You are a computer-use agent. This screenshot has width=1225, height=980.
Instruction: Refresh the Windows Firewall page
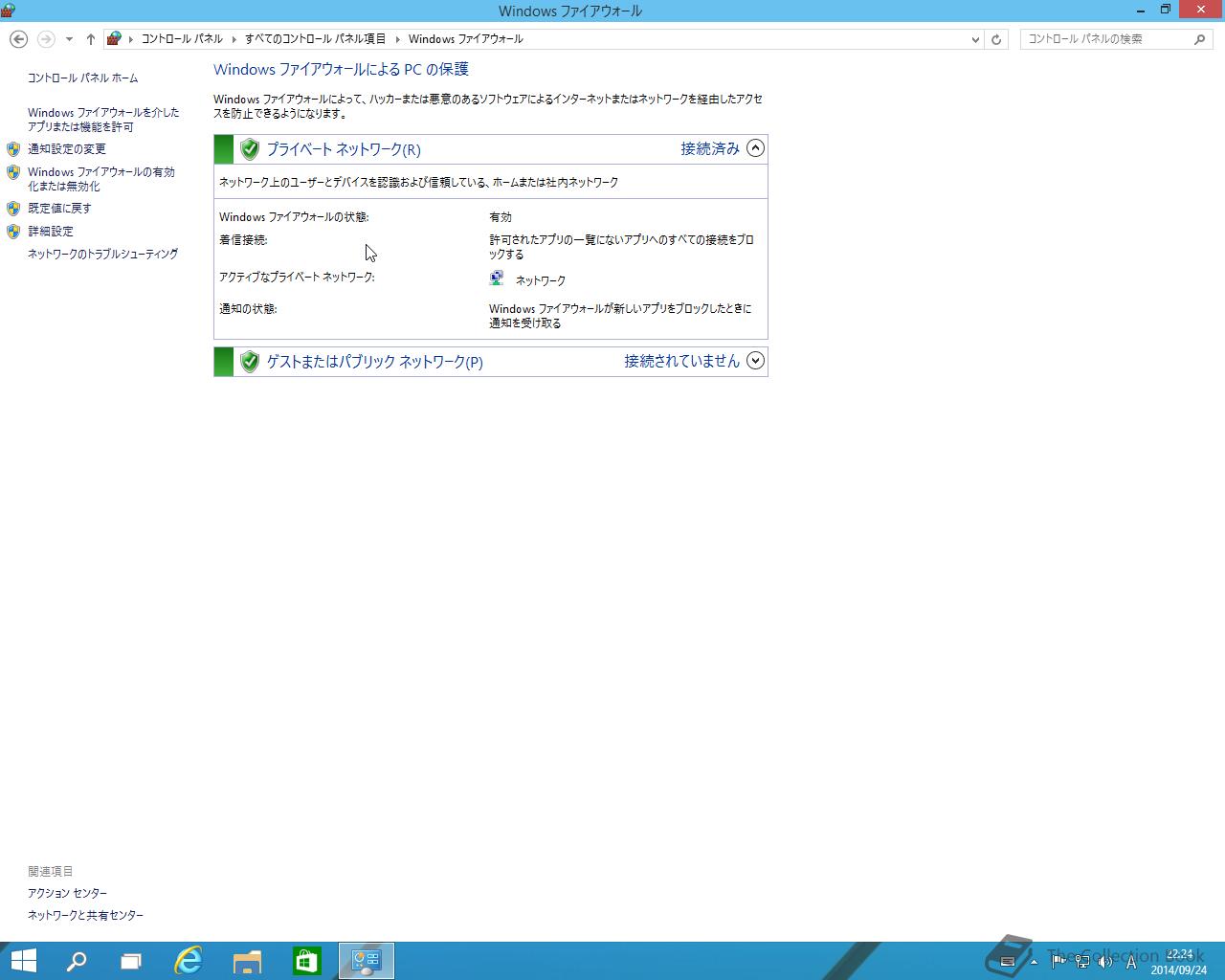click(x=996, y=39)
